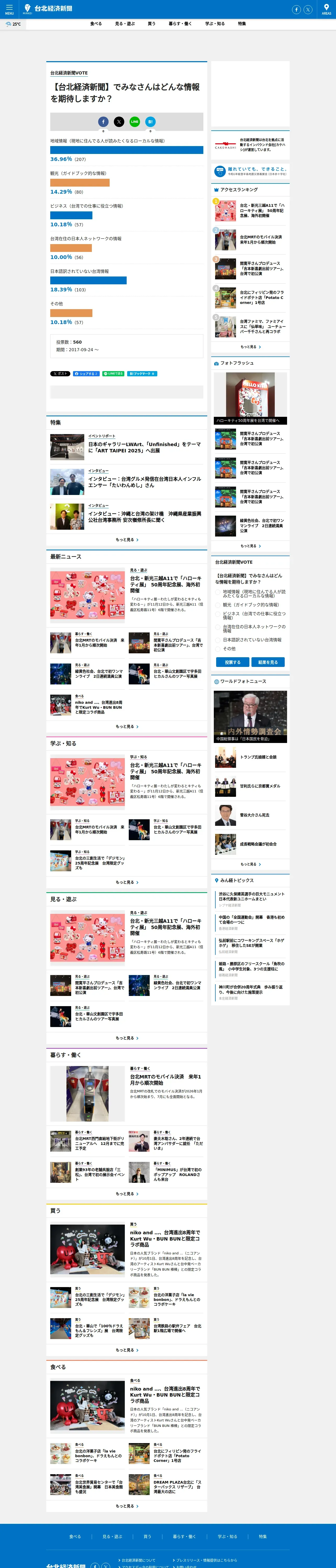Click the crown icon beside アクセスランキング
The width and height of the screenshot is (336, 1568).
click(x=216, y=190)
